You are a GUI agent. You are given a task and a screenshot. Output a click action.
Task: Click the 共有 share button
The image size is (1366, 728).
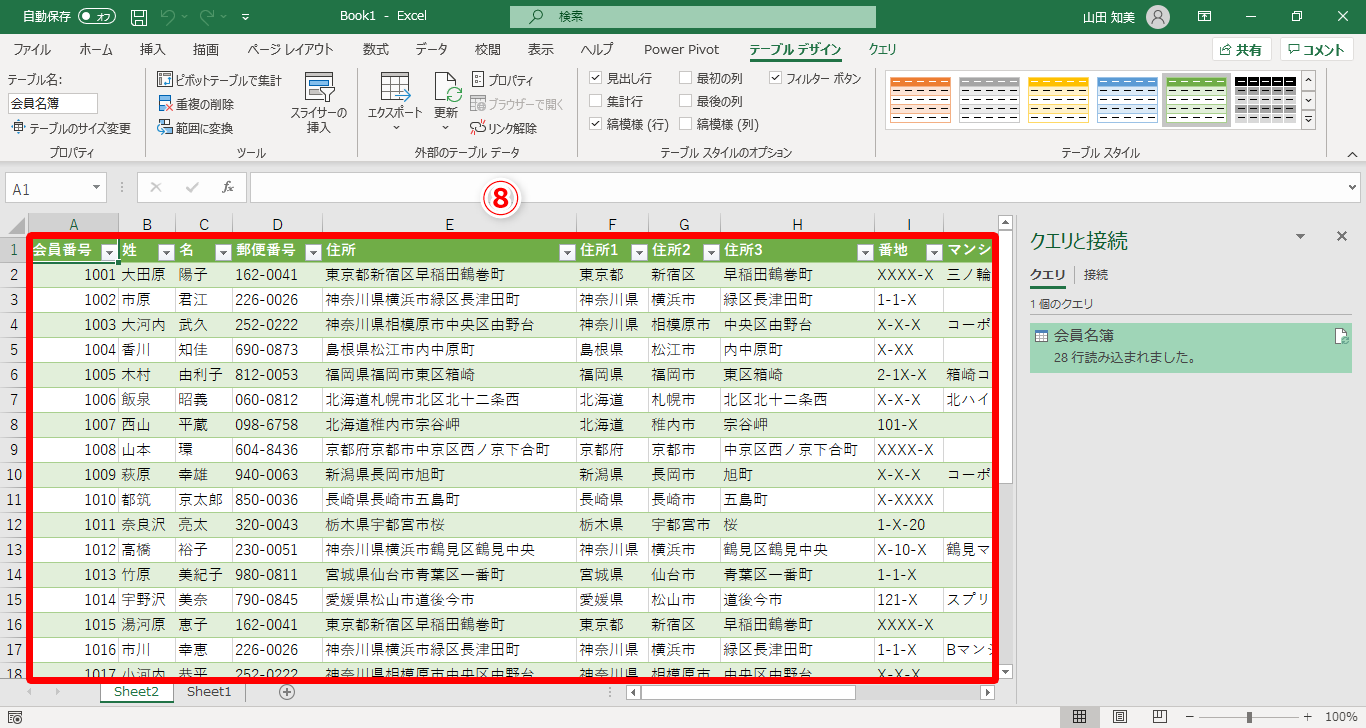pyautogui.click(x=1241, y=50)
